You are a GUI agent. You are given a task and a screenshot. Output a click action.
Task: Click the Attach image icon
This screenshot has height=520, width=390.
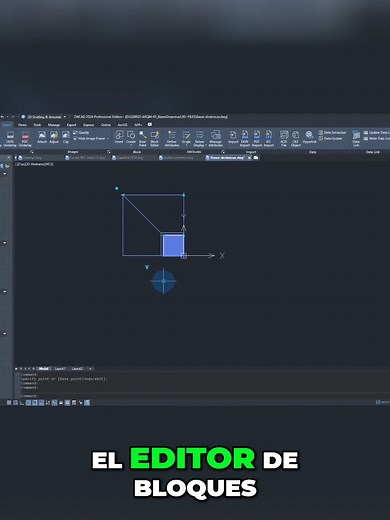pyautogui.click(x=42, y=137)
